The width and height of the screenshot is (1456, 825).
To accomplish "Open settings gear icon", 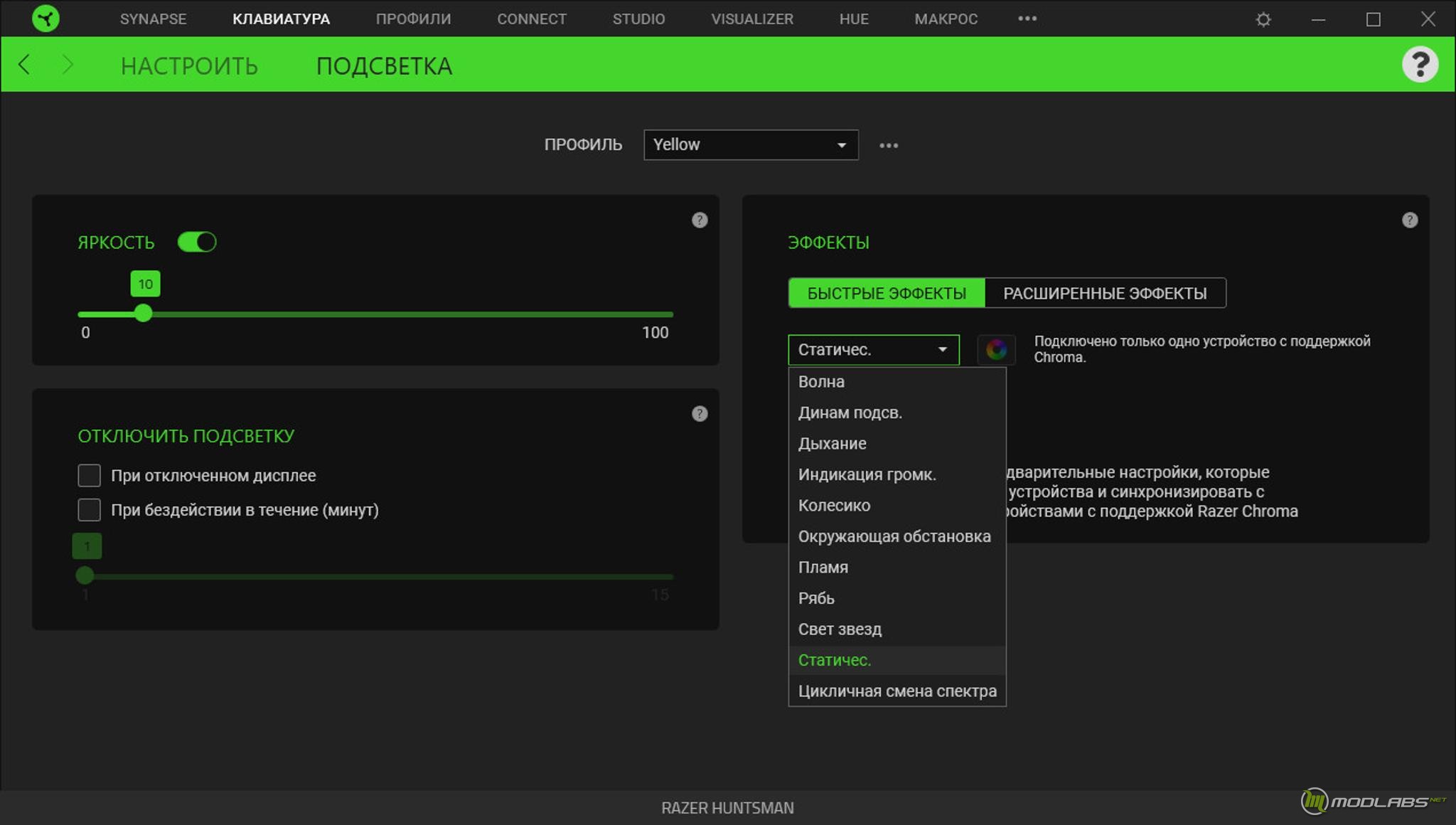I will pos(1263,19).
